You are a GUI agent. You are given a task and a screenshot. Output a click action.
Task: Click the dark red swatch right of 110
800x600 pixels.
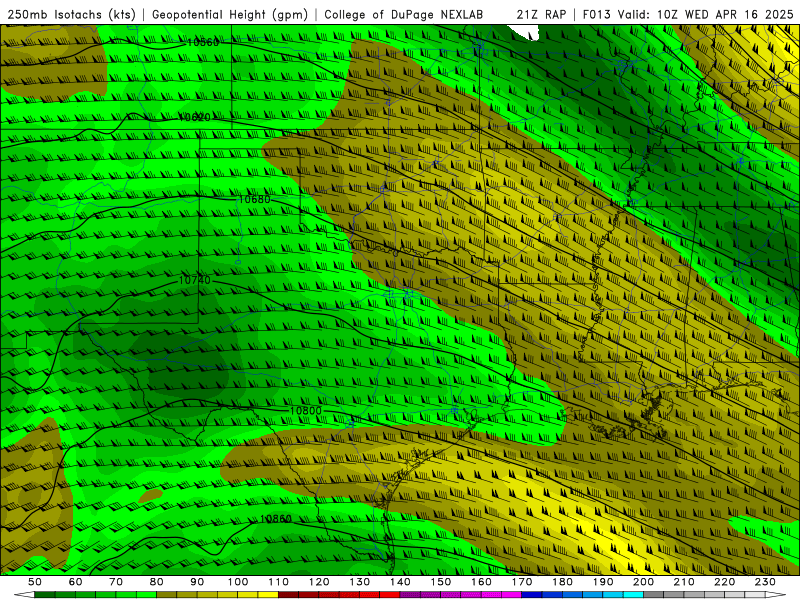(x=288, y=594)
